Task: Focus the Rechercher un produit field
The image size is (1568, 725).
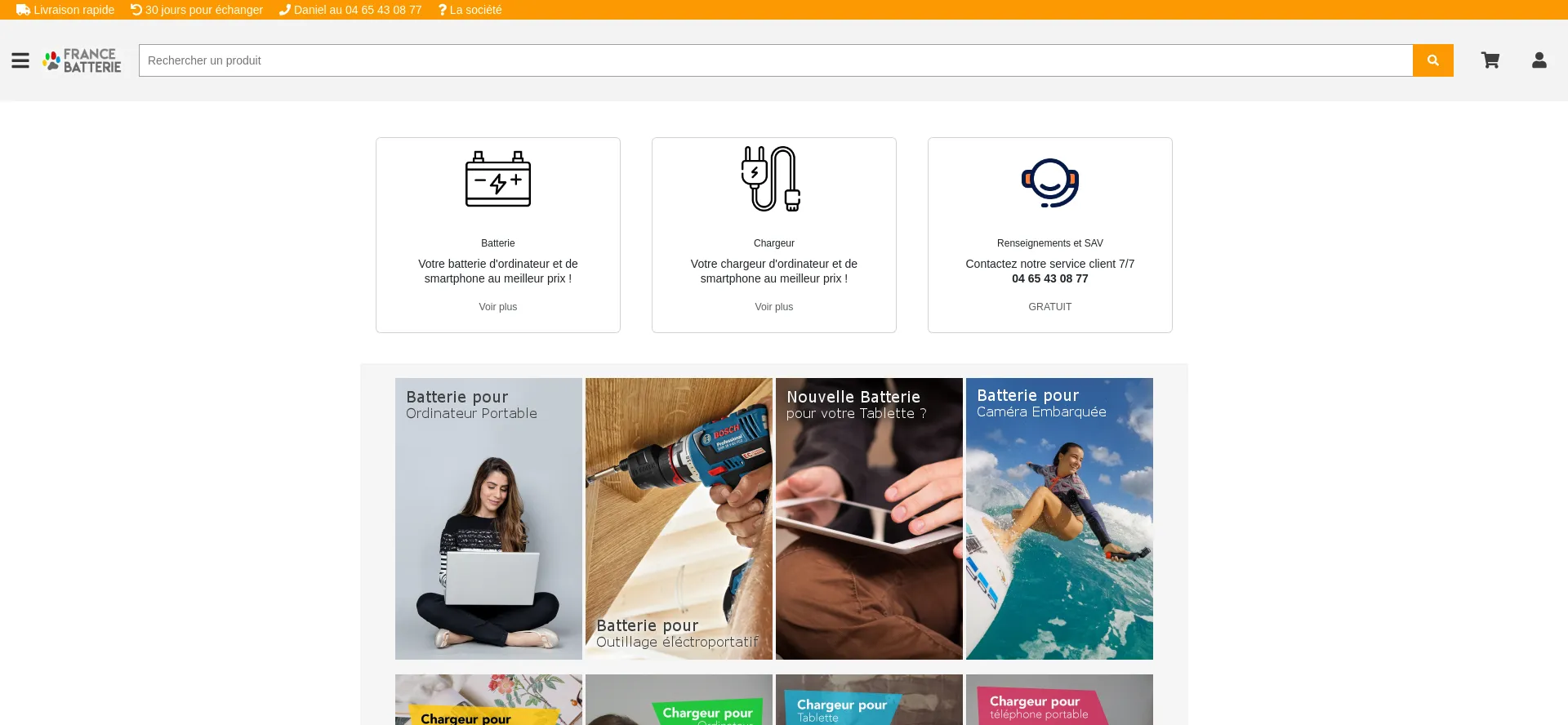Action: point(776,60)
